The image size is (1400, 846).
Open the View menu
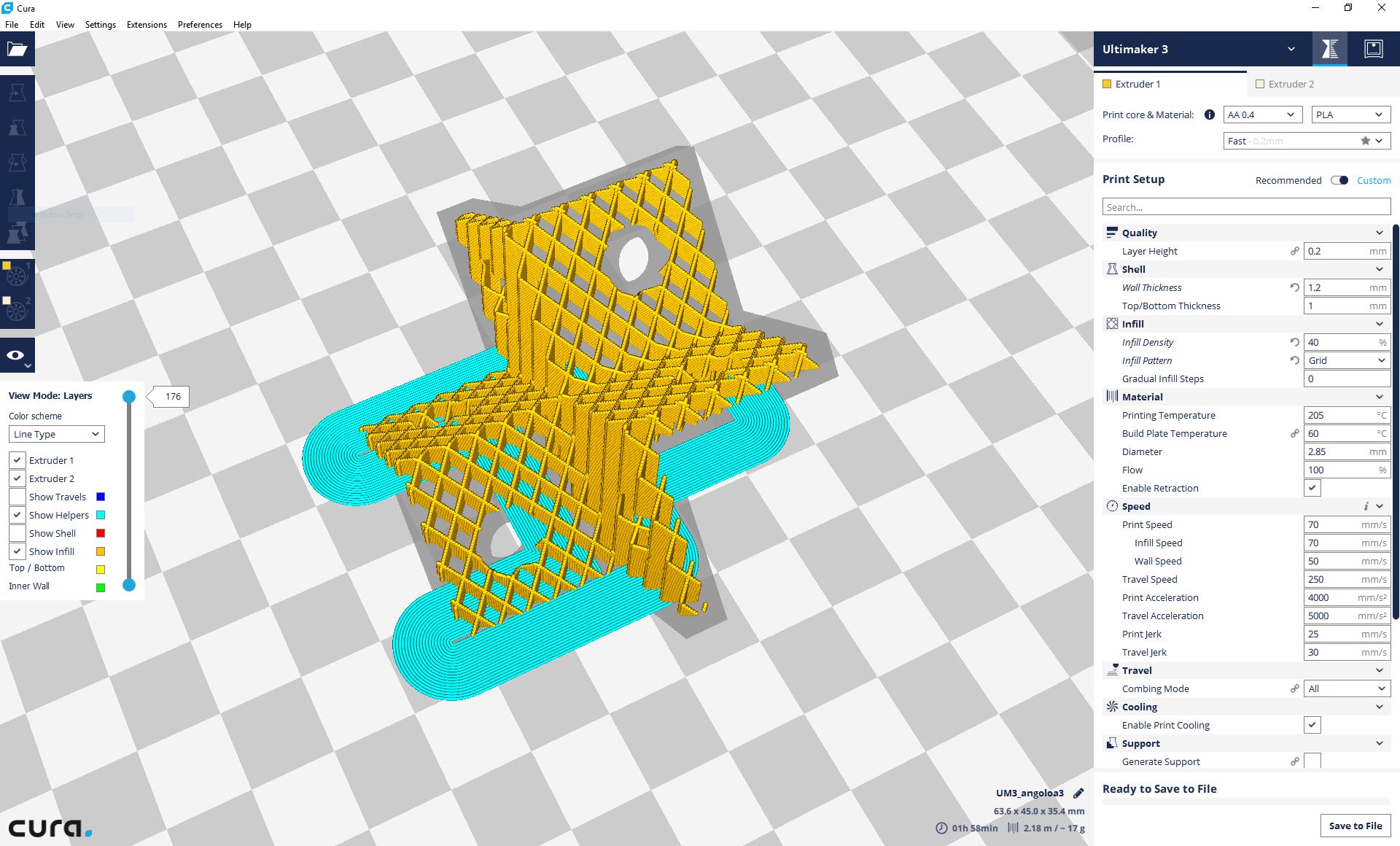tap(65, 24)
